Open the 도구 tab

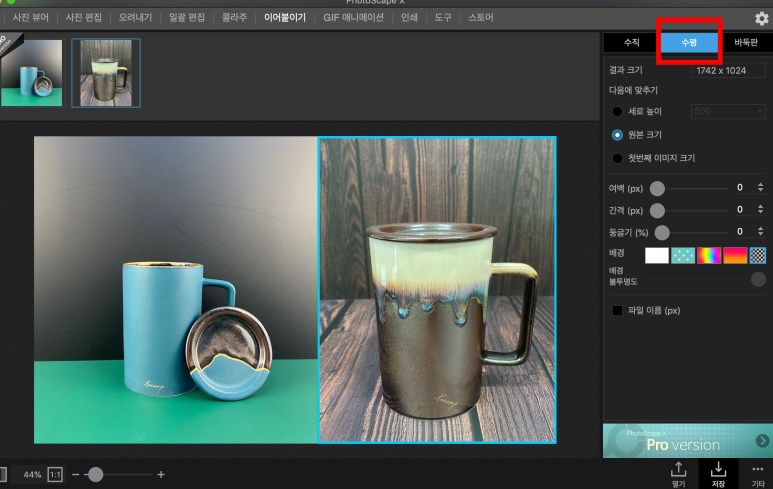[x=443, y=18]
